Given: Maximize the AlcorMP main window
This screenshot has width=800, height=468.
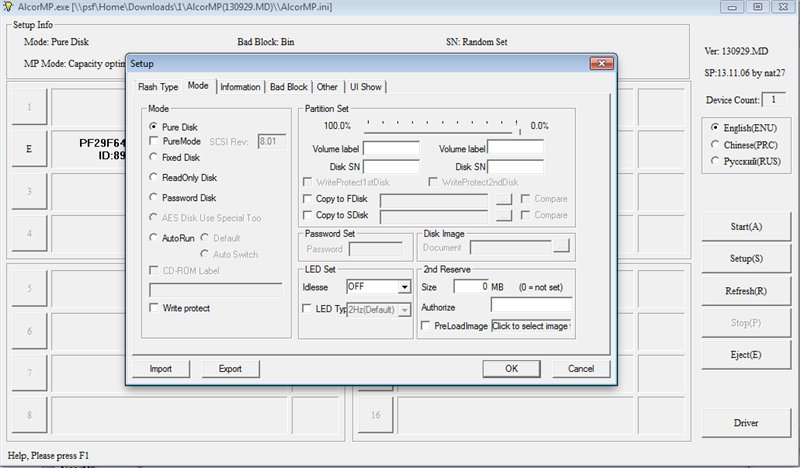Looking at the screenshot, I should click(x=758, y=7).
